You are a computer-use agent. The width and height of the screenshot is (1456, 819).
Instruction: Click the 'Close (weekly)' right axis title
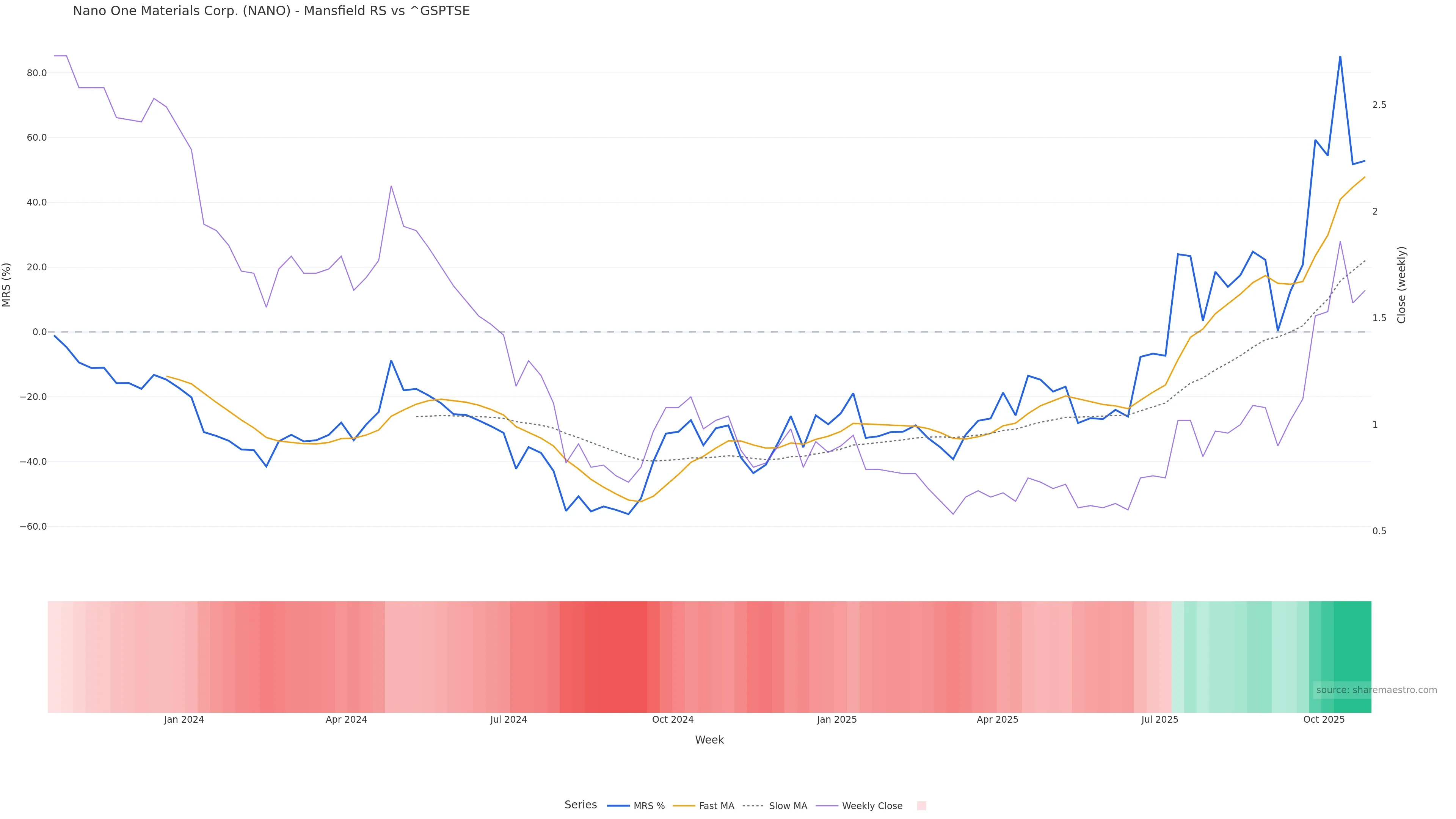tap(1401, 285)
